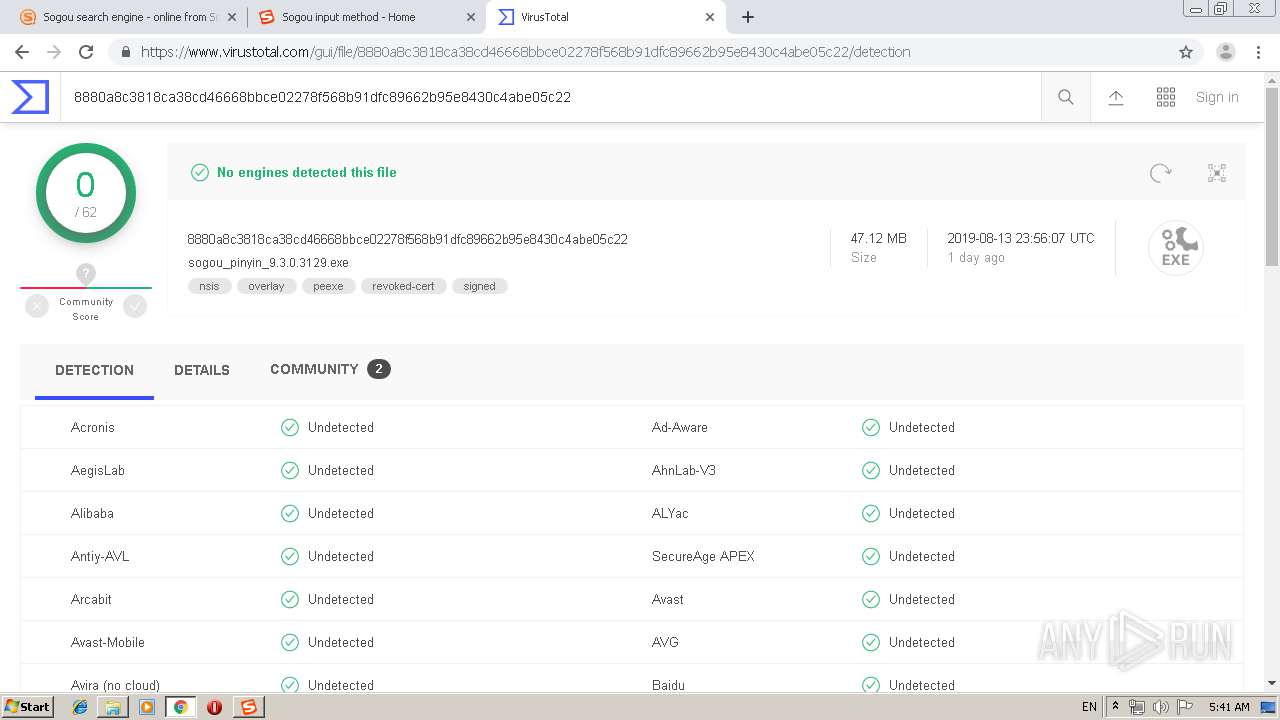
Task: Close the VirusTotal browser tab
Action: pyautogui.click(x=710, y=17)
